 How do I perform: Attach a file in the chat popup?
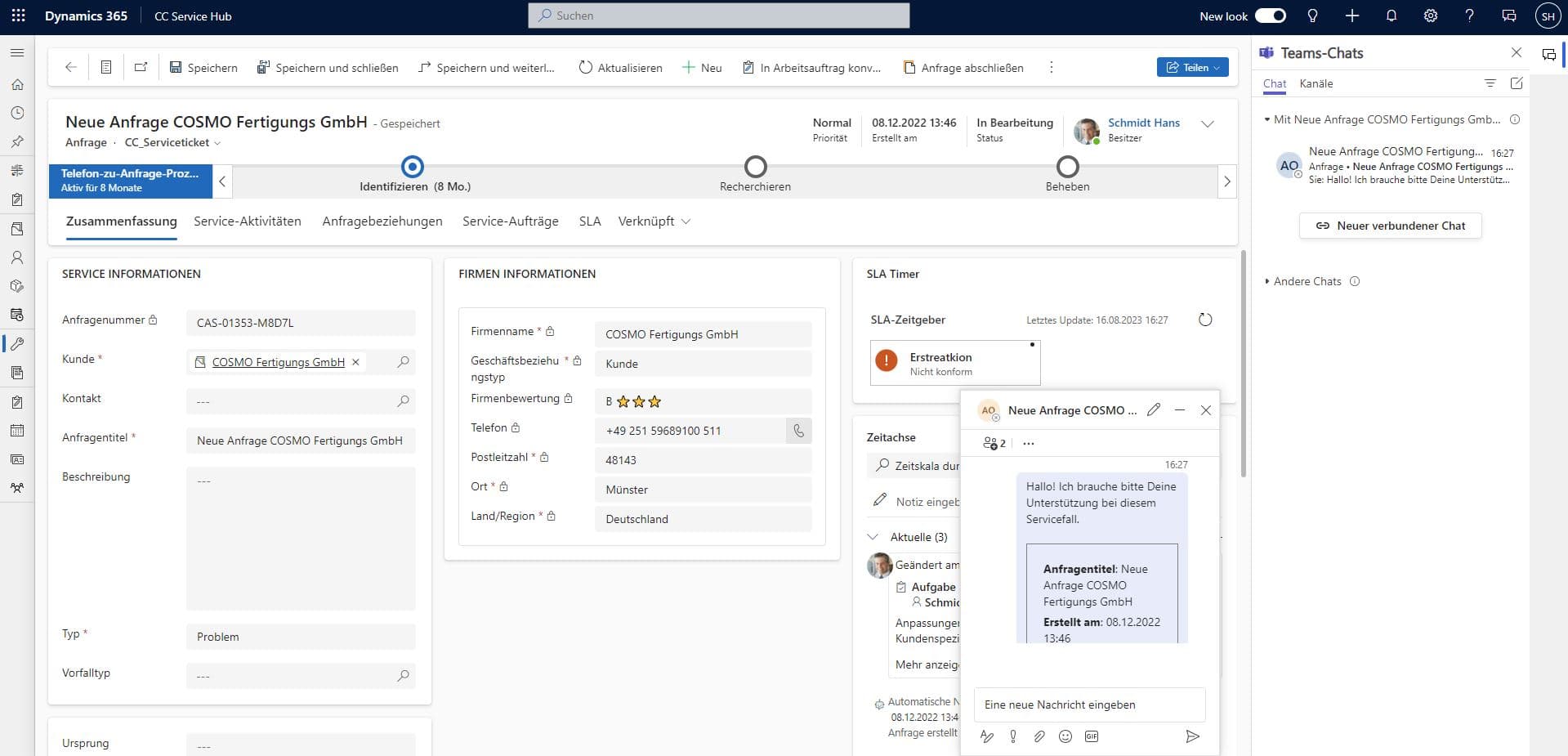pyautogui.click(x=1039, y=736)
